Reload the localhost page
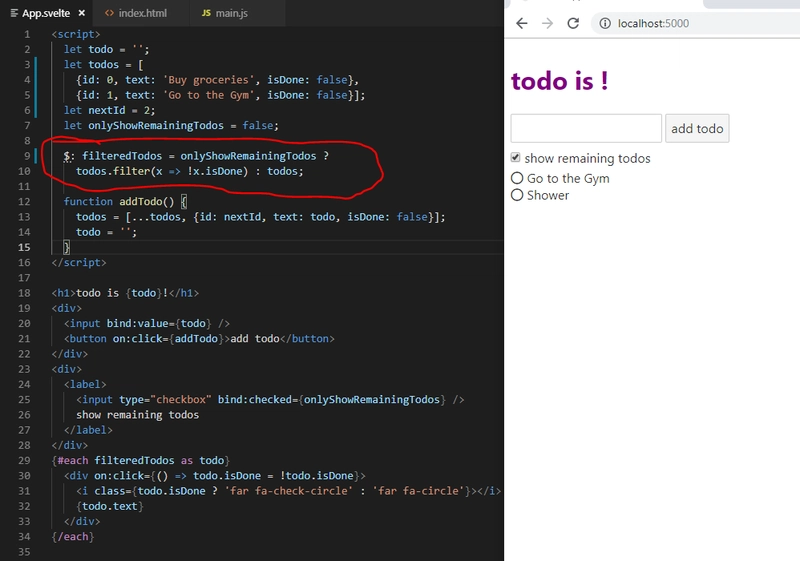Image resolution: width=800 pixels, height=561 pixels. pyautogui.click(x=573, y=23)
